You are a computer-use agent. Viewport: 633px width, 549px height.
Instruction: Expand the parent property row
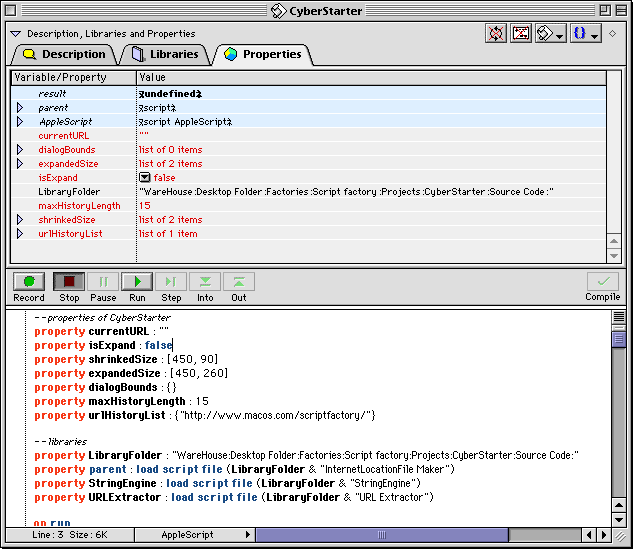20,108
